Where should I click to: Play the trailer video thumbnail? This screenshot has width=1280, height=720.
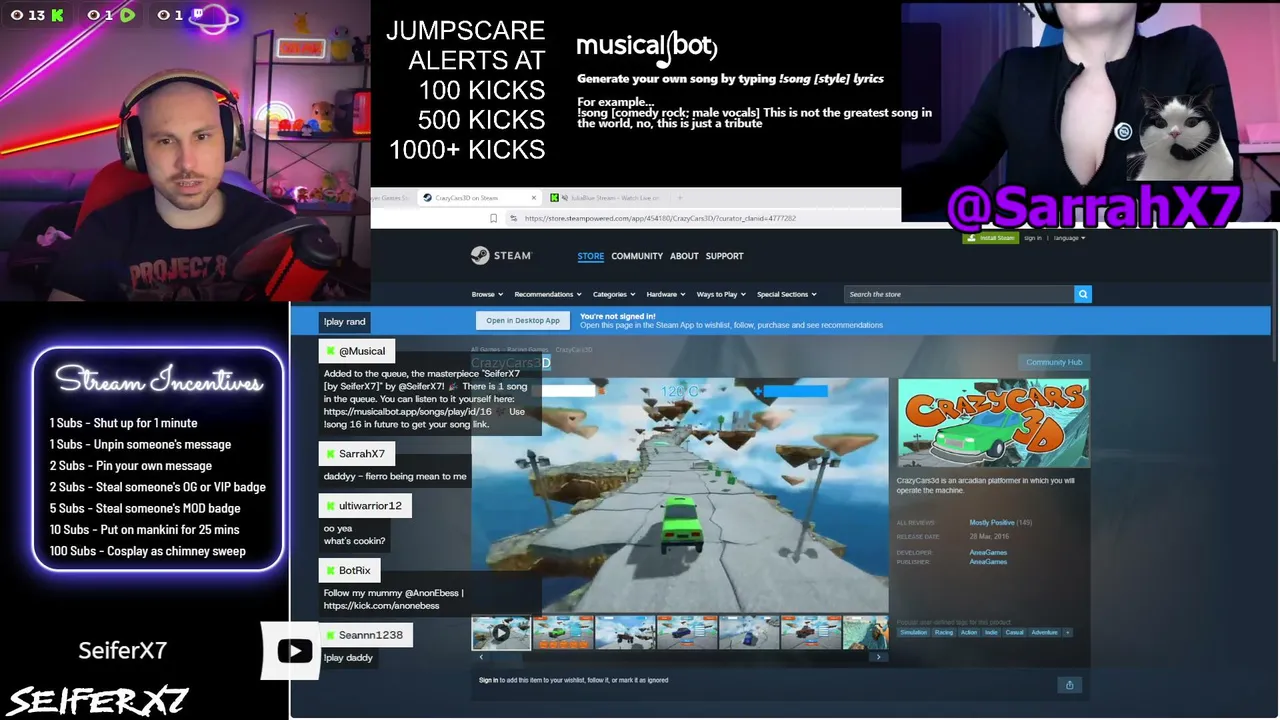pos(501,633)
